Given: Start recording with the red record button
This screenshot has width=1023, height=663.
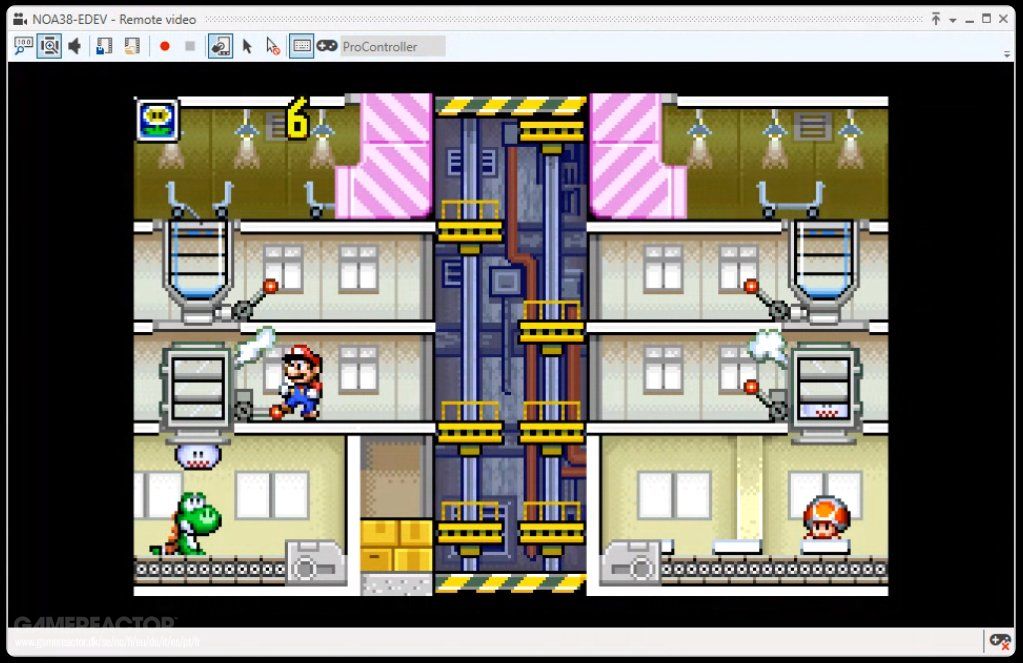Looking at the screenshot, I should point(165,45).
